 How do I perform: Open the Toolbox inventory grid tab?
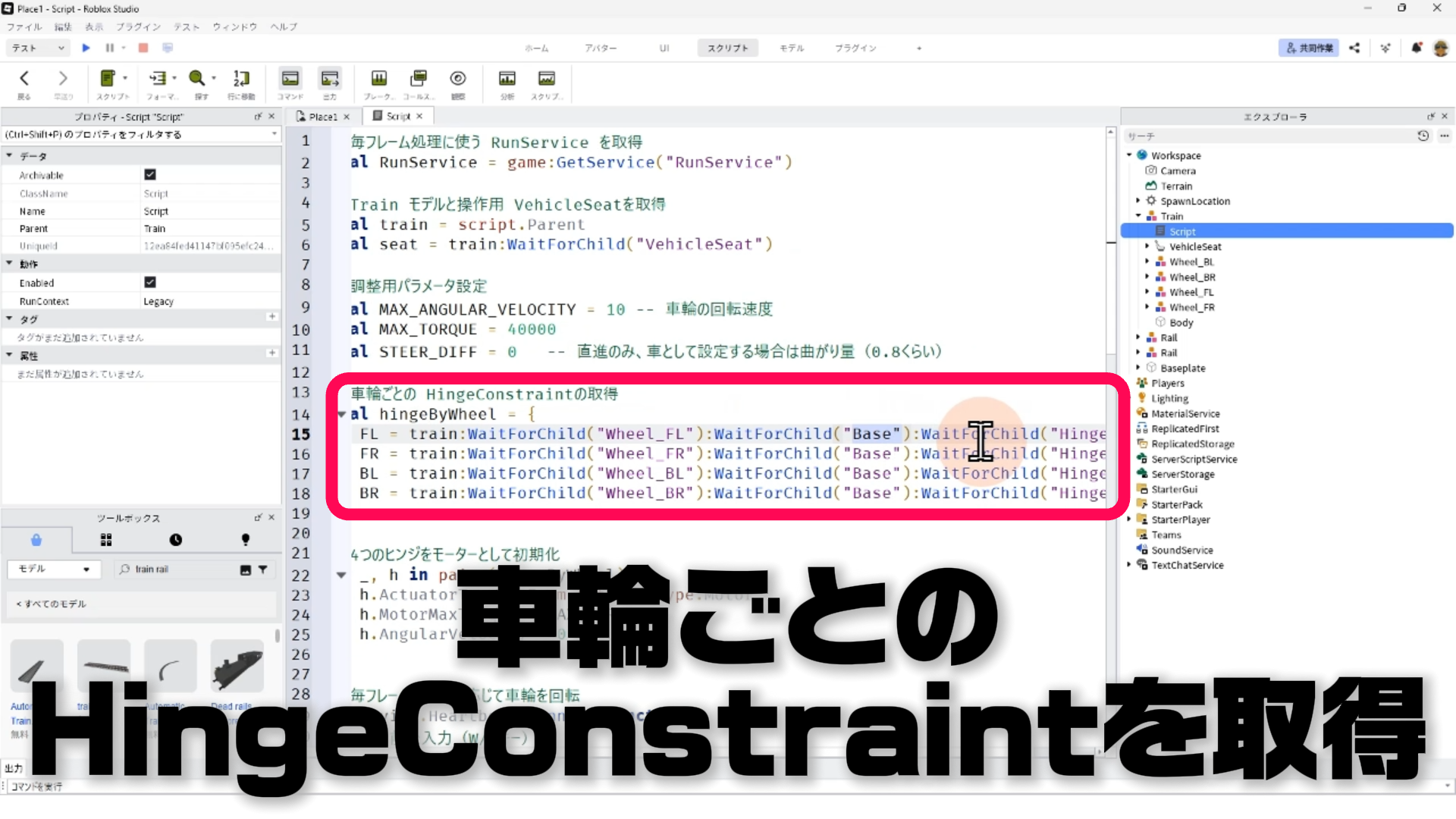click(106, 540)
